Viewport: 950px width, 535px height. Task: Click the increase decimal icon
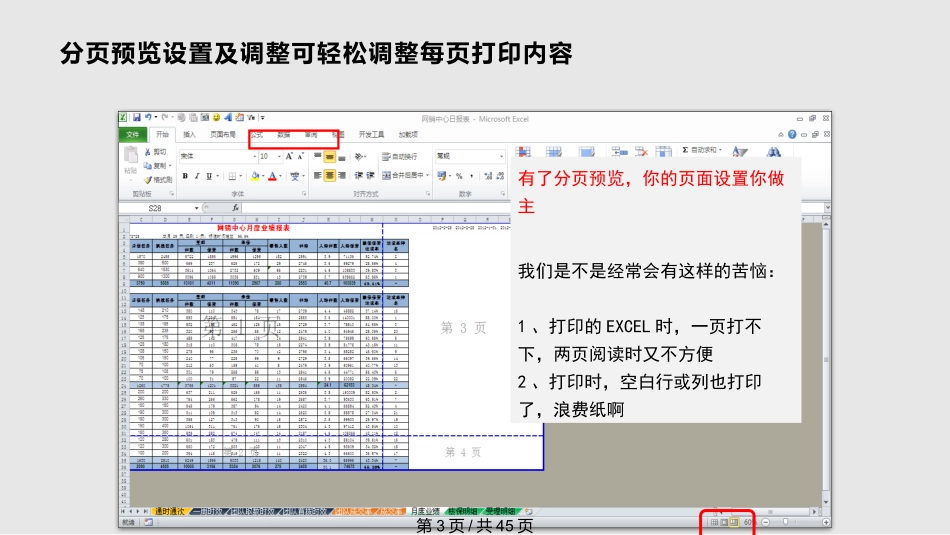point(488,176)
